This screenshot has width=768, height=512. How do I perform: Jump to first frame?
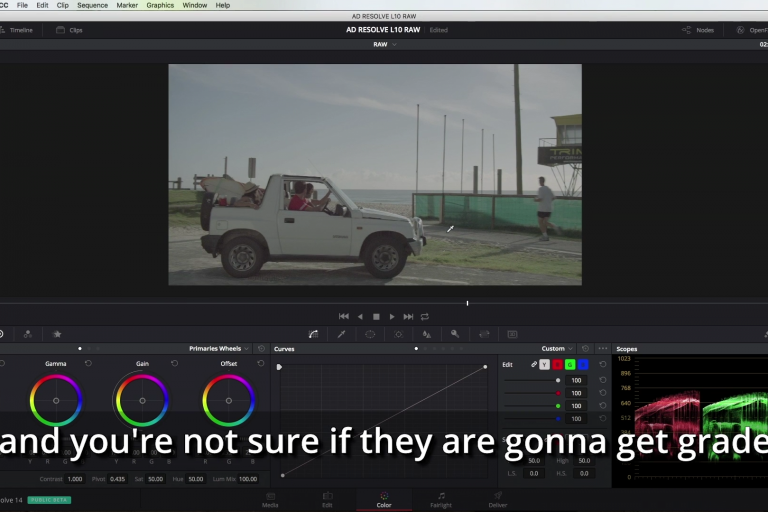(x=344, y=317)
